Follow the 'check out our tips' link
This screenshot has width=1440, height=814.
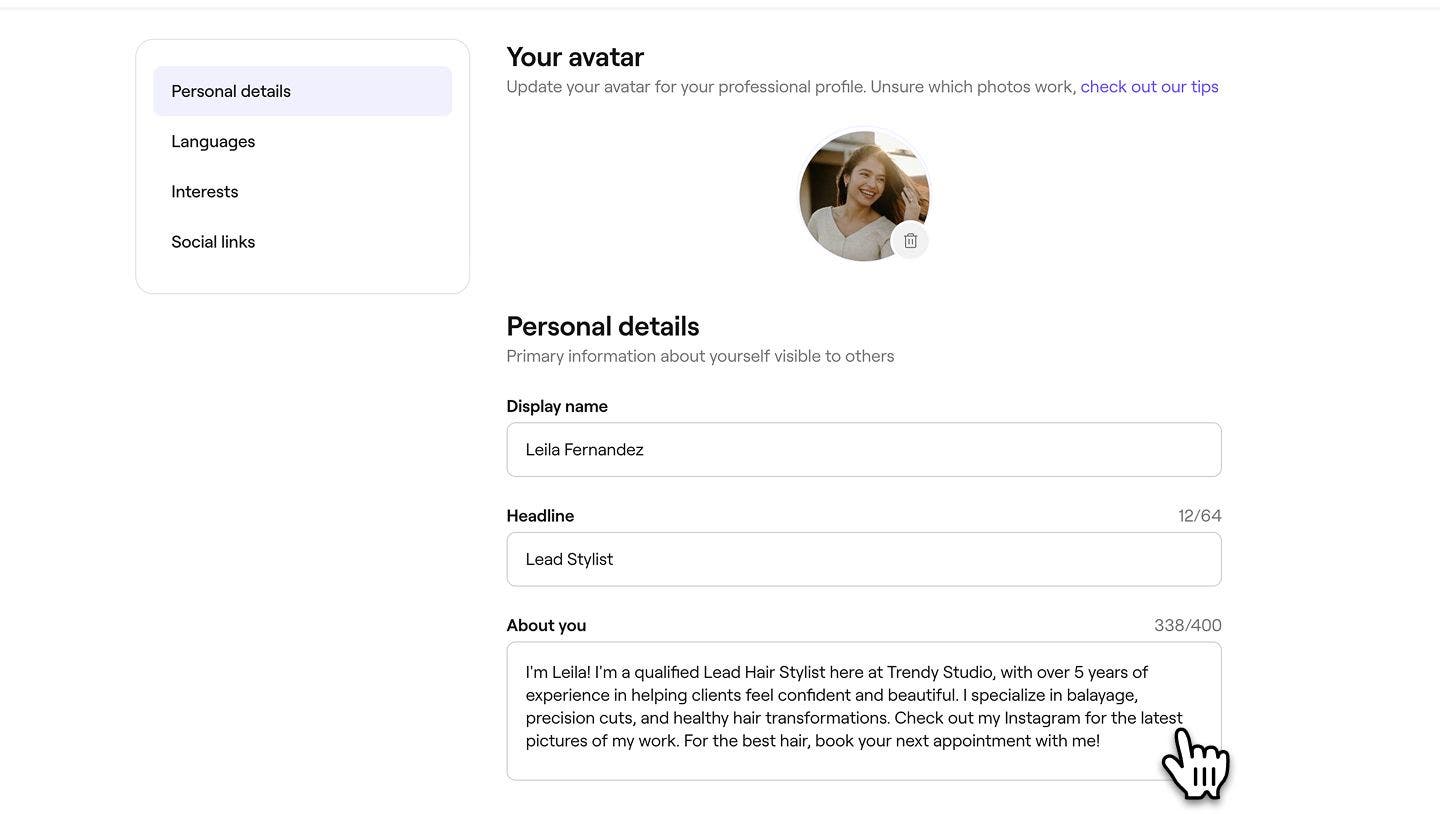click(x=1149, y=87)
